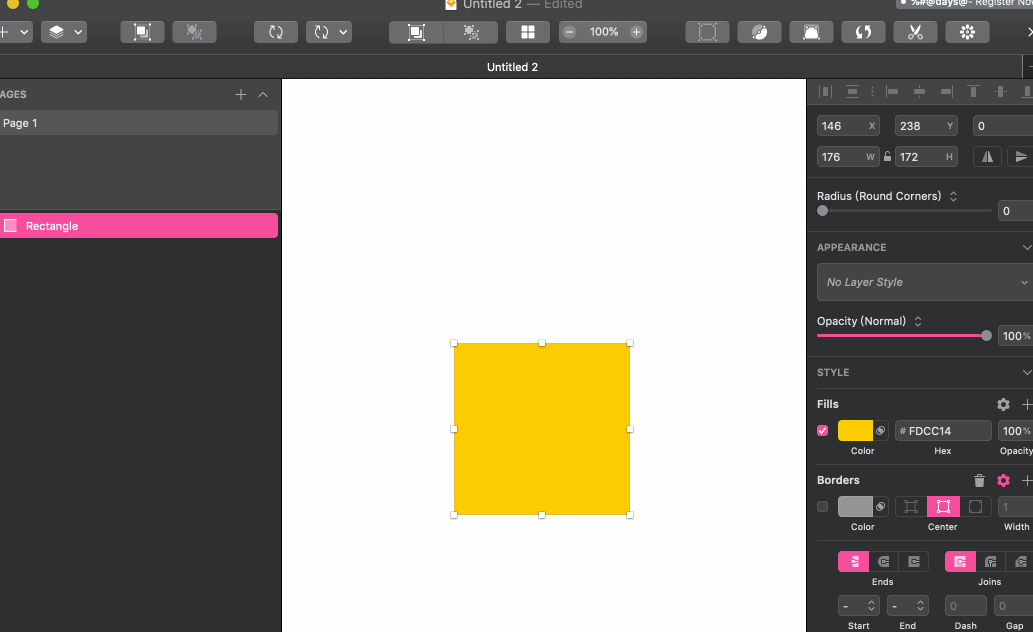
Task: Click the grid view toolbar icon
Action: 527,32
